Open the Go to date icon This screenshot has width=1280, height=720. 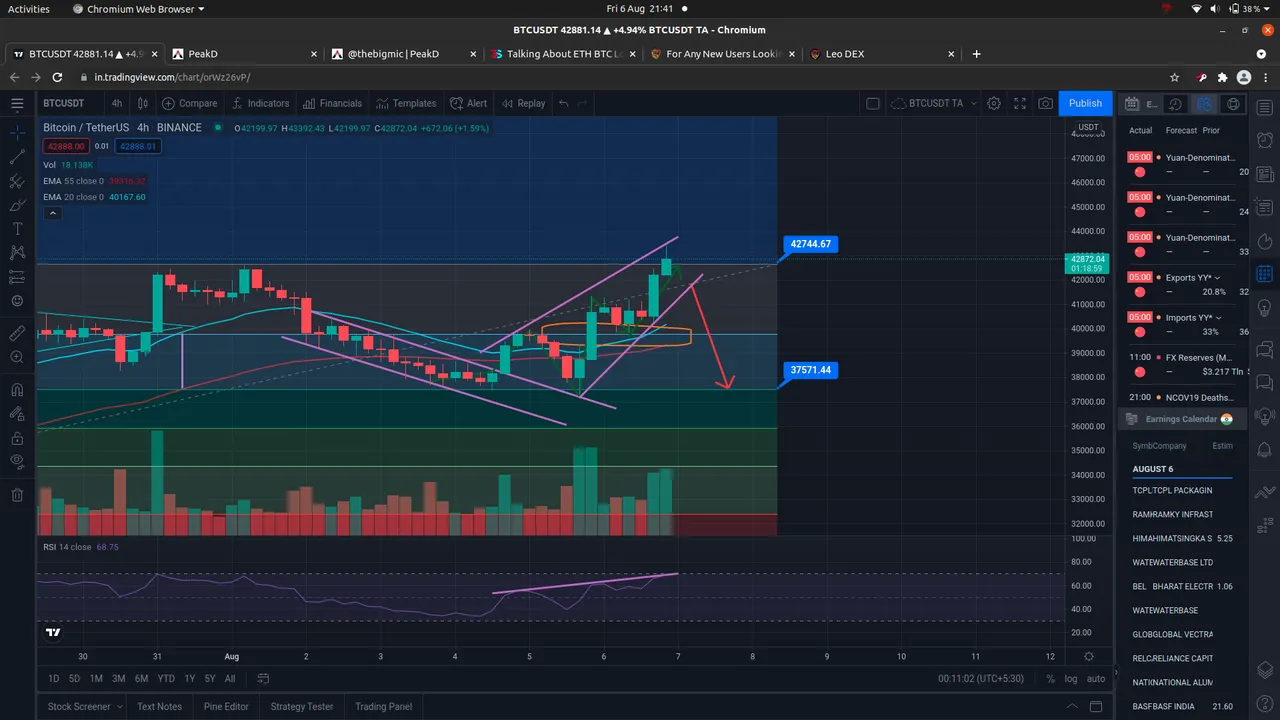263,679
